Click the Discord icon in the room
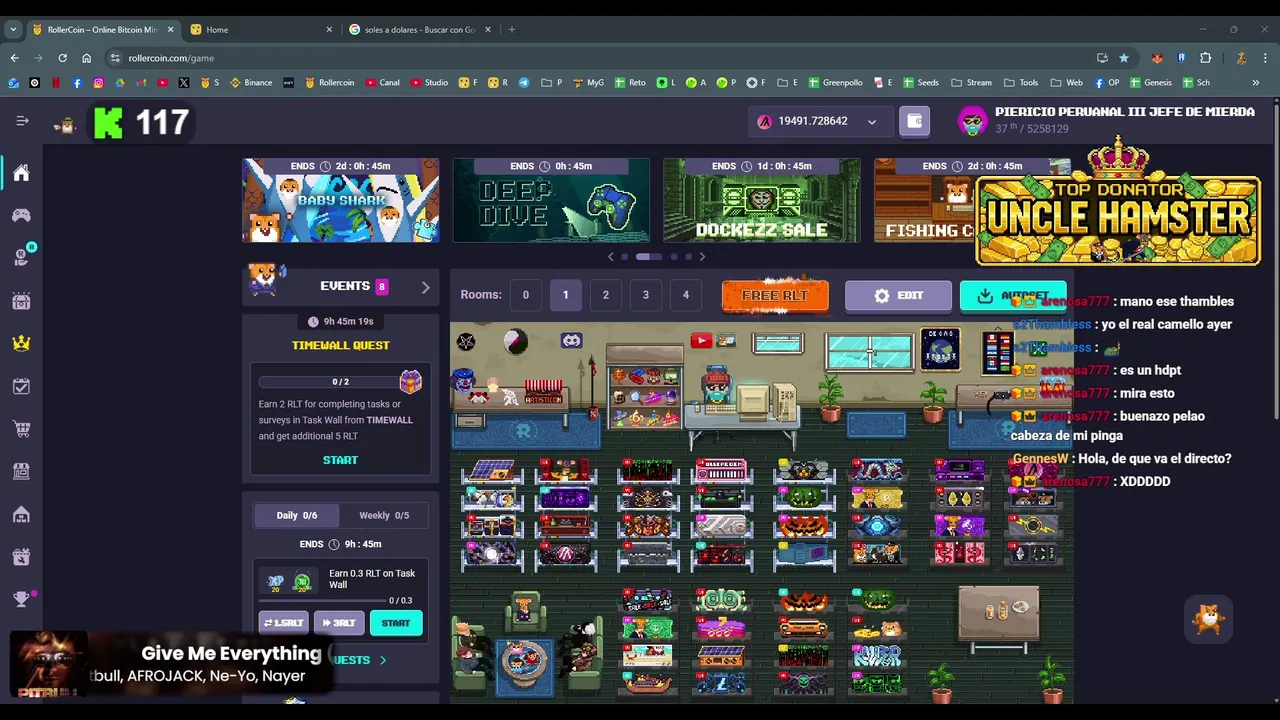1280x720 pixels. pyautogui.click(x=571, y=341)
